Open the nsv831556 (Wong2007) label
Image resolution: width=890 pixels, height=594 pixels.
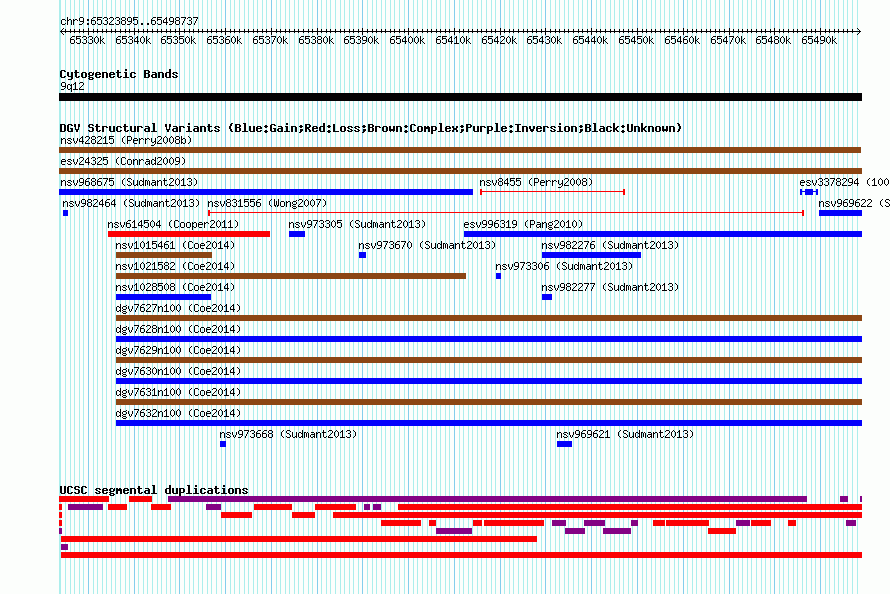tap(267, 203)
